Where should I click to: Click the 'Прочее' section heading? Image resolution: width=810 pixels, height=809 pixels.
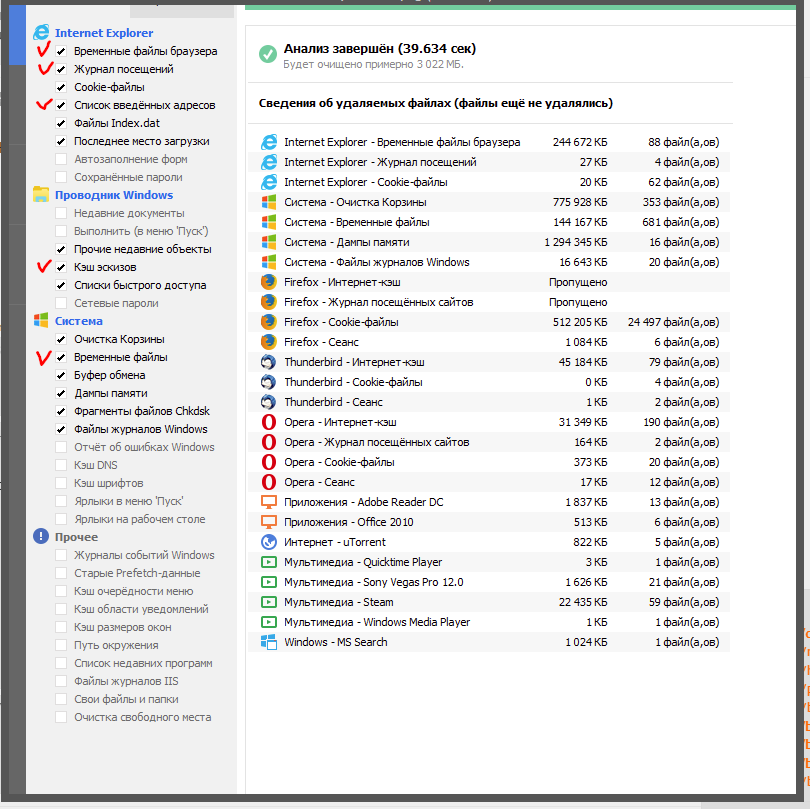coord(76,537)
